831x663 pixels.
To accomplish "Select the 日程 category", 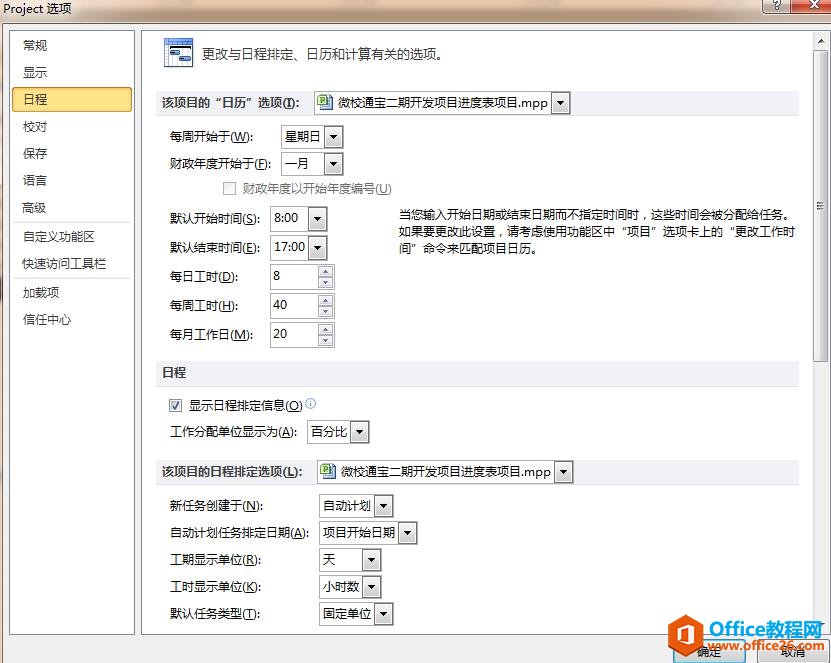I will tap(72, 100).
